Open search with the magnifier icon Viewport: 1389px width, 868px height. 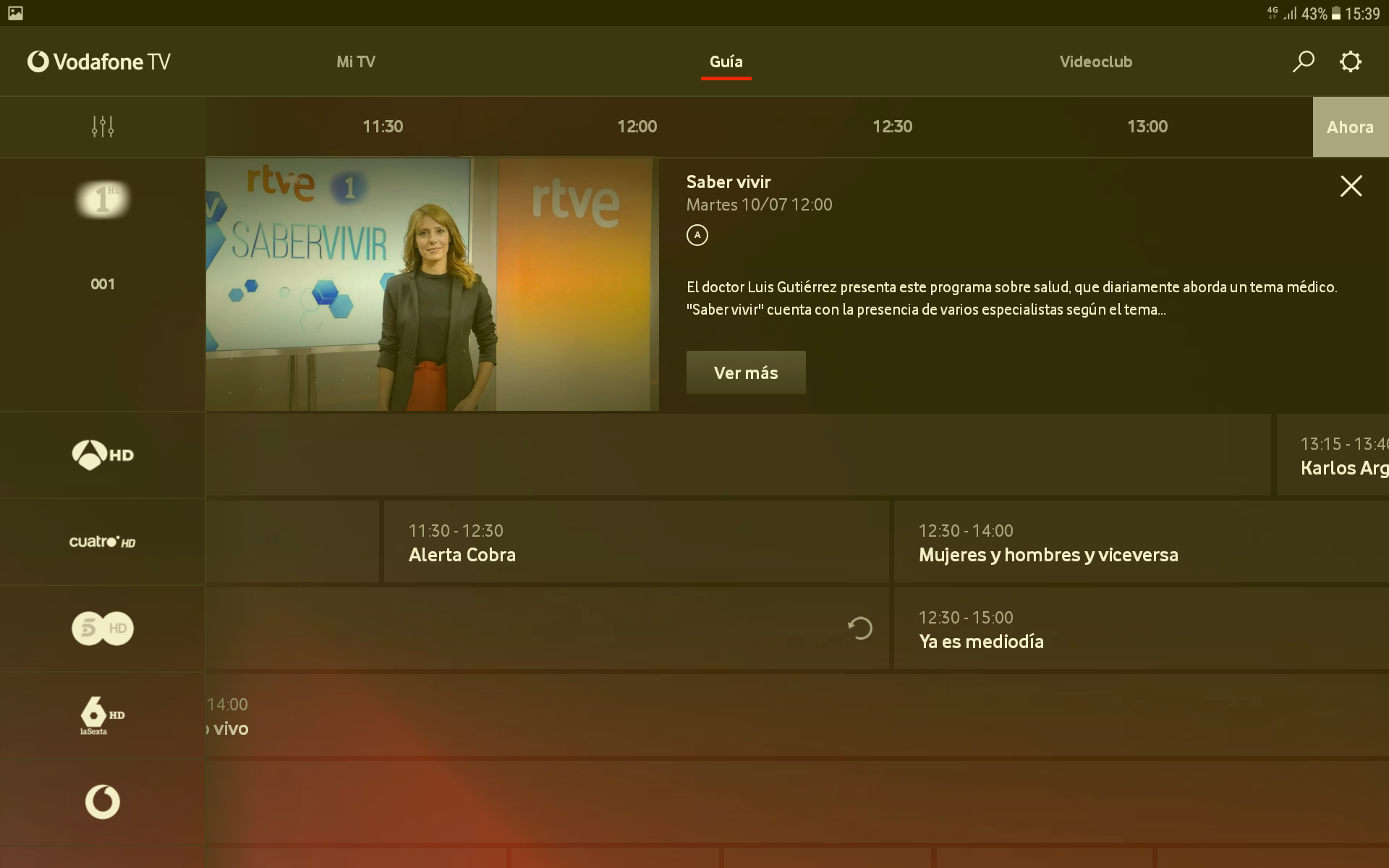(x=1303, y=61)
